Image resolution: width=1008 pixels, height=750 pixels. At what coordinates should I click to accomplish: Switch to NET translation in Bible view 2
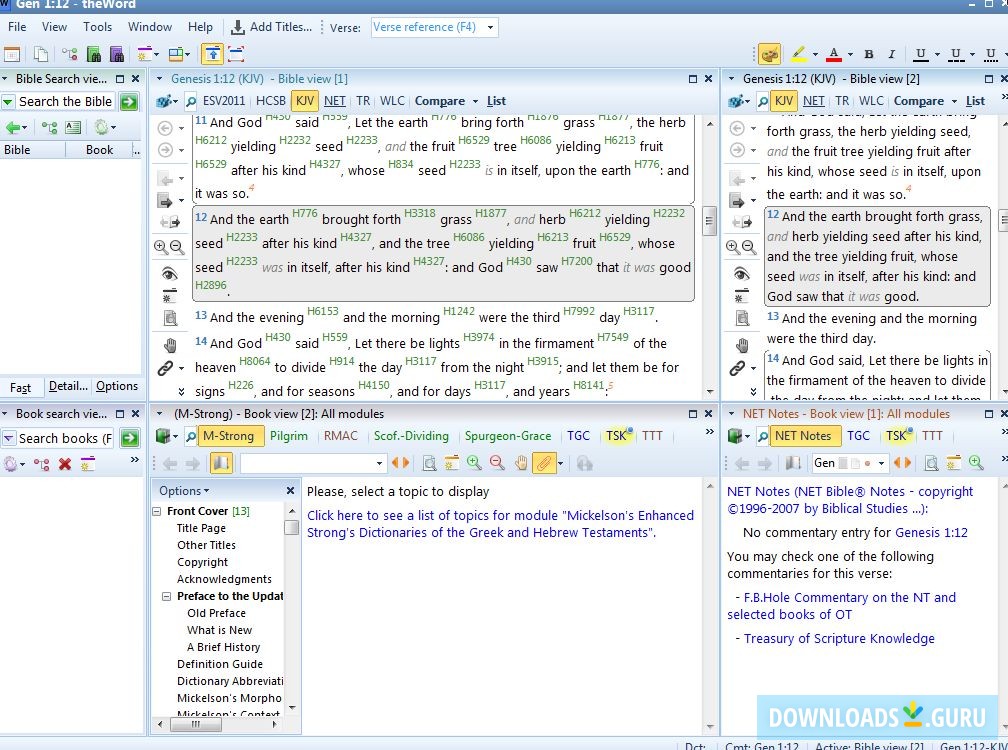(813, 101)
